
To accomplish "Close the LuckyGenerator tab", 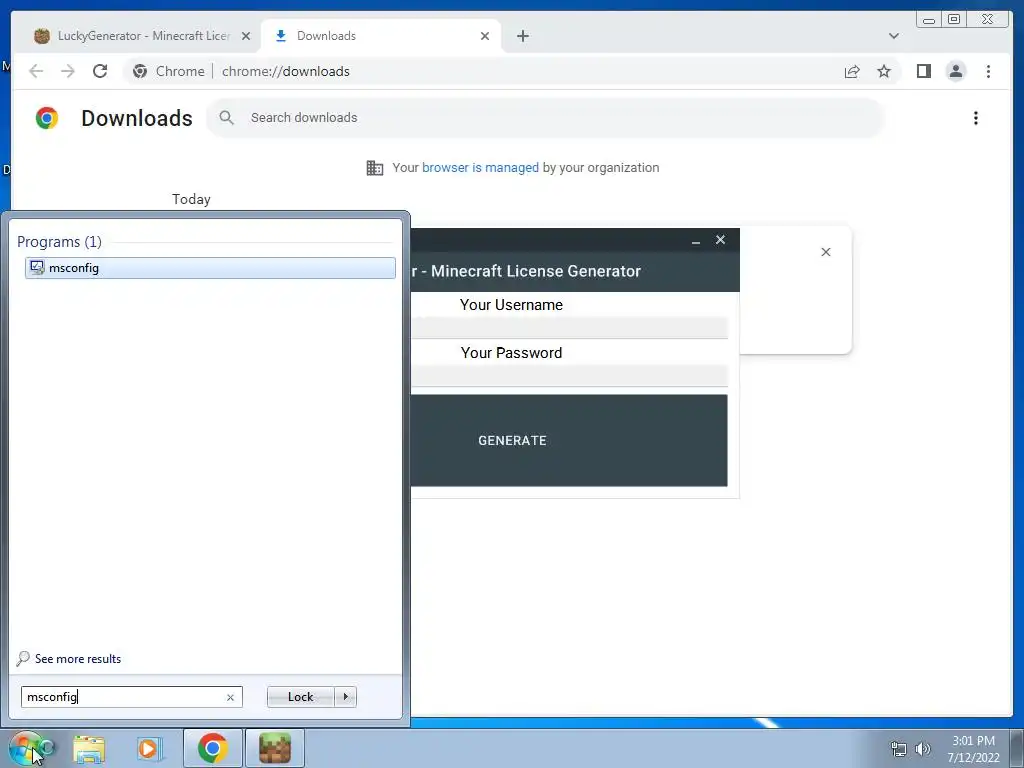I will tap(246, 36).
